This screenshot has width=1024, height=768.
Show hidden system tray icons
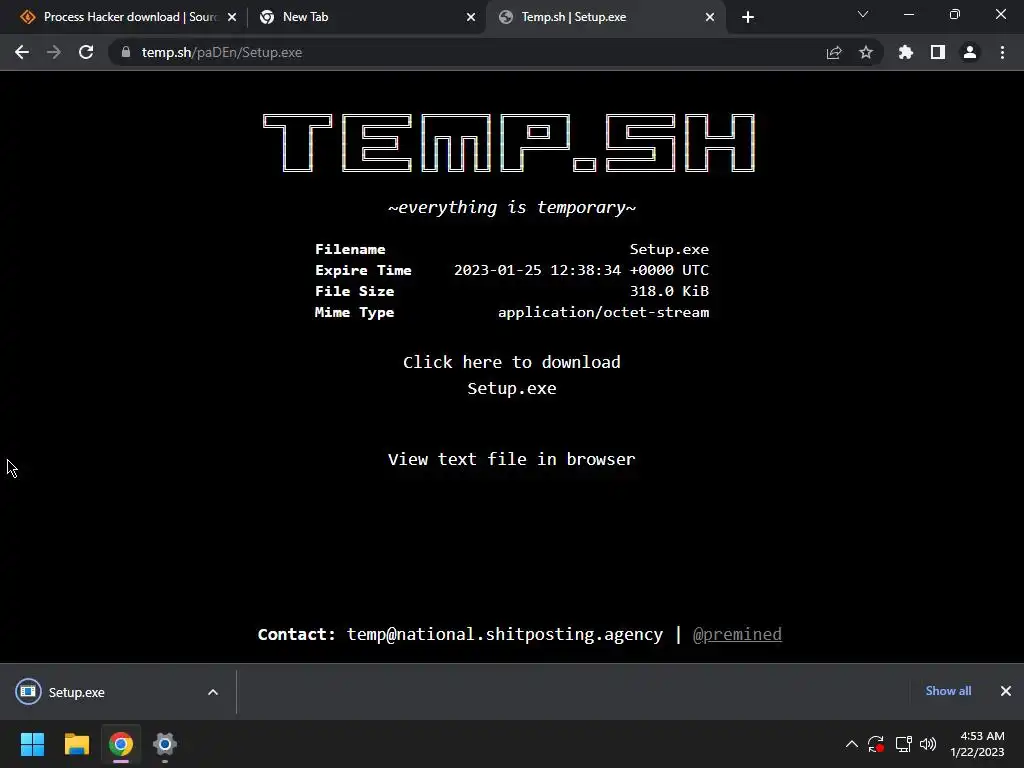(x=852, y=744)
